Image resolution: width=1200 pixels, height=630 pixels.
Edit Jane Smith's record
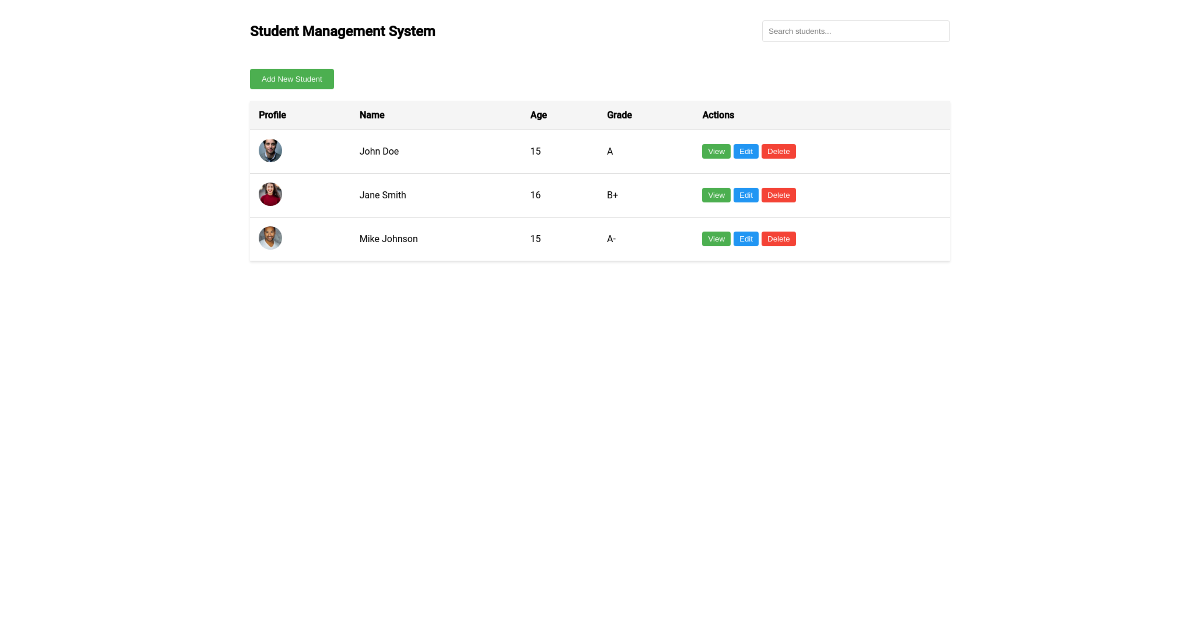click(x=746, y=195)
